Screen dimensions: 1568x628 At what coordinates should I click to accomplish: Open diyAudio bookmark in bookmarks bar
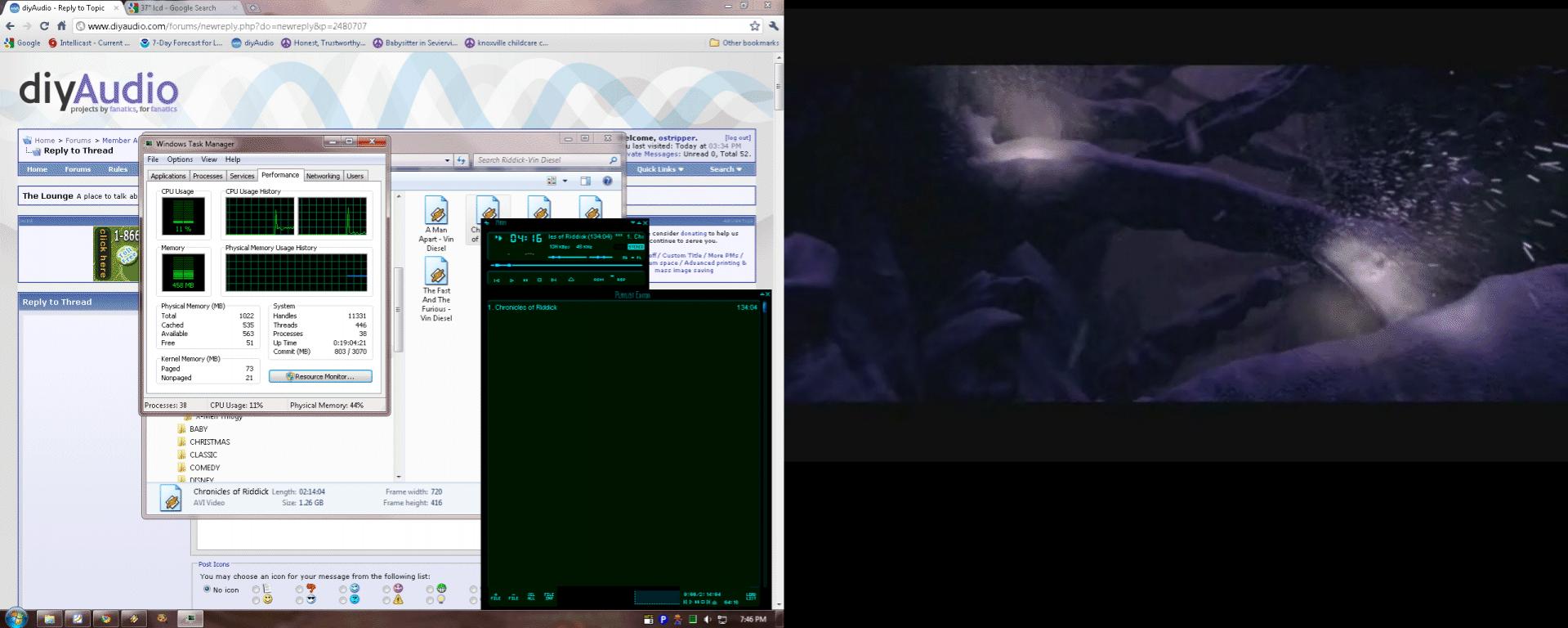click(x=252, y=43)
